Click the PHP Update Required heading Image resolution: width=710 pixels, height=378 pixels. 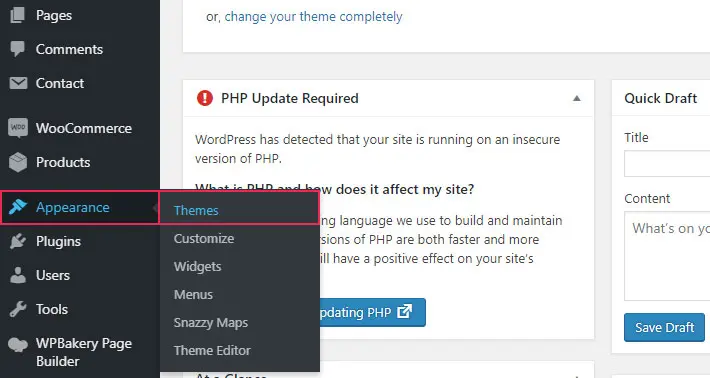coord(290,98)
